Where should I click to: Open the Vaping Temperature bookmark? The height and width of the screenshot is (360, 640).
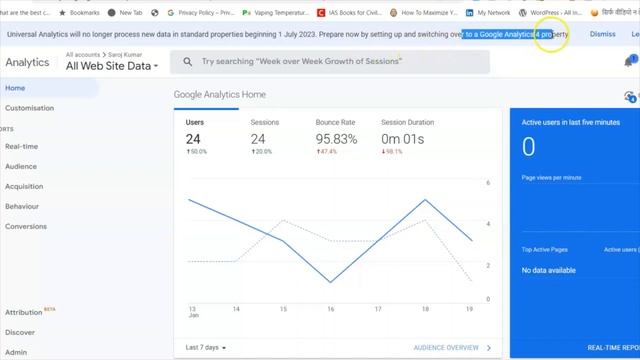tap(276, 13)
